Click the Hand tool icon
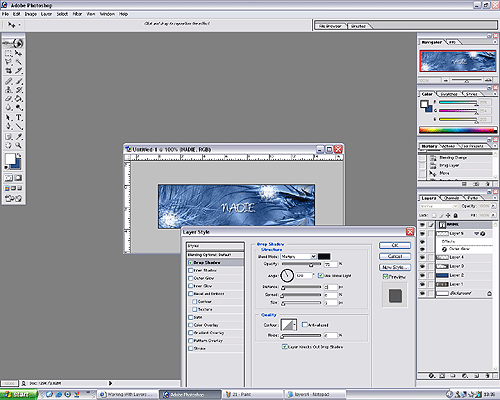Screen dimensions: 500x400 [8, 145]
